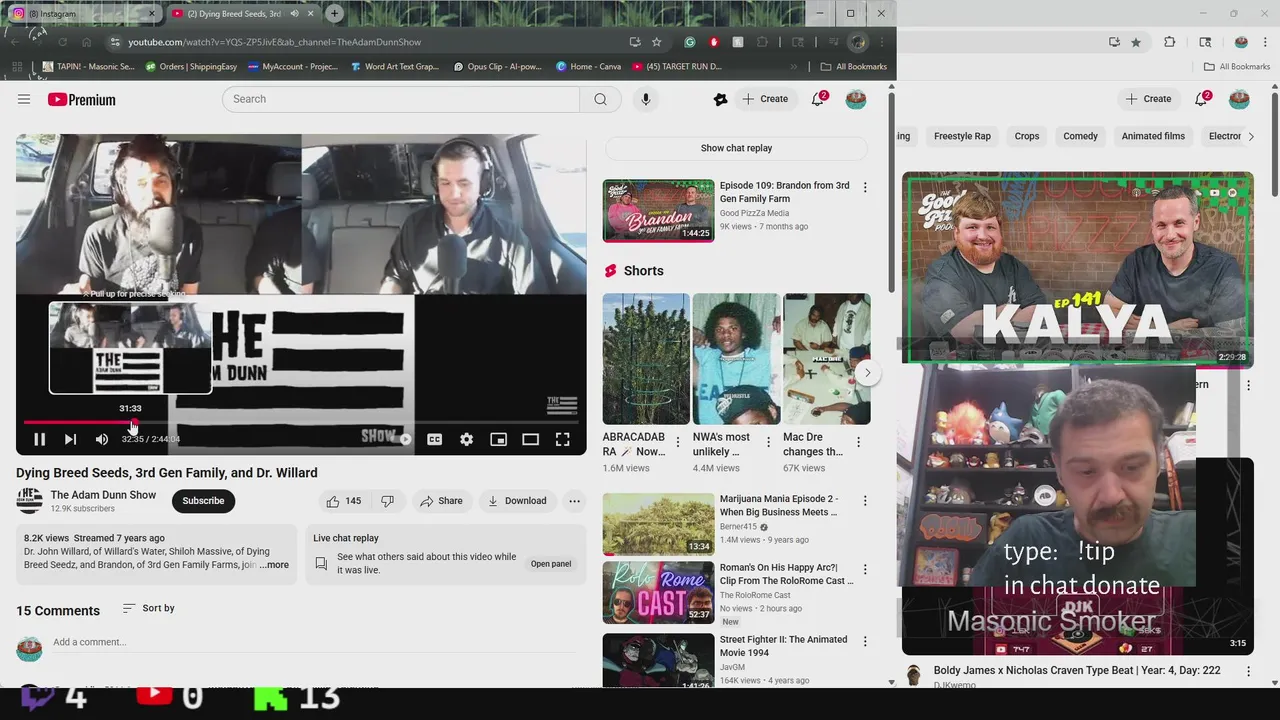Open extensions puzzle icon in back window
1280x720 pixels.
(x=1170, y=42)
